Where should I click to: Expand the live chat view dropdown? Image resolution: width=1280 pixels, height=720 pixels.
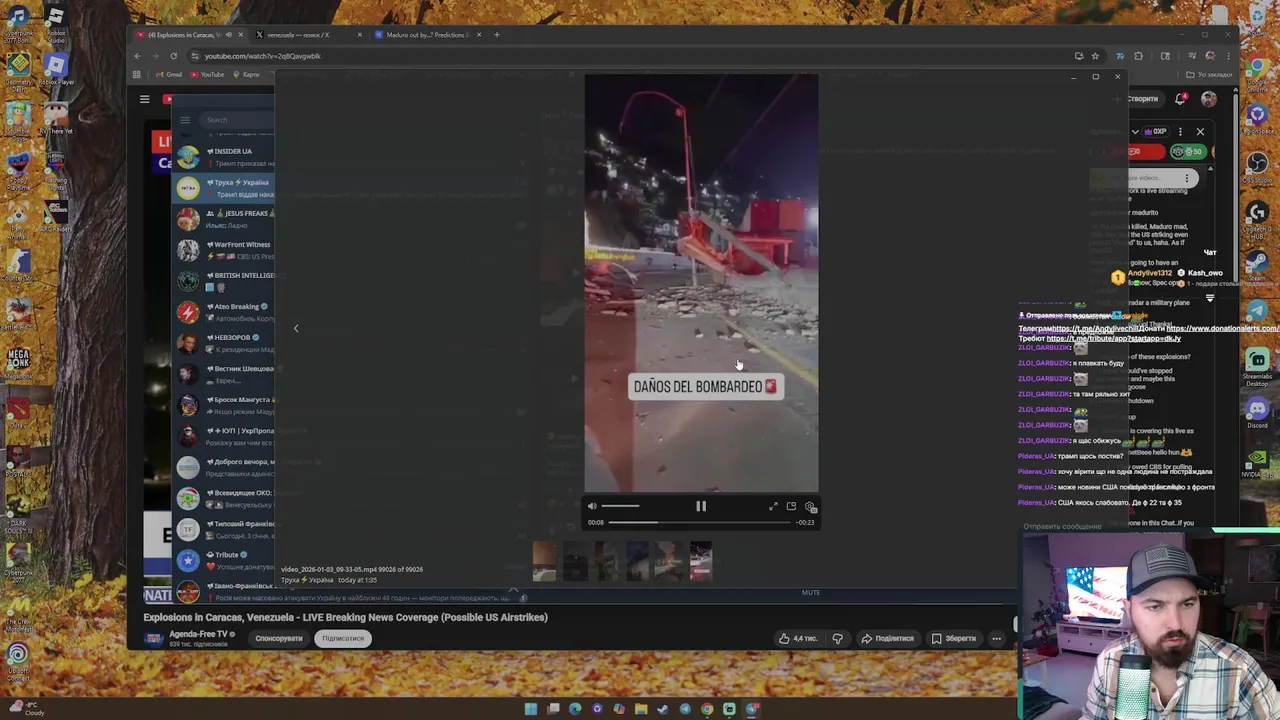tap(1135, 131)
